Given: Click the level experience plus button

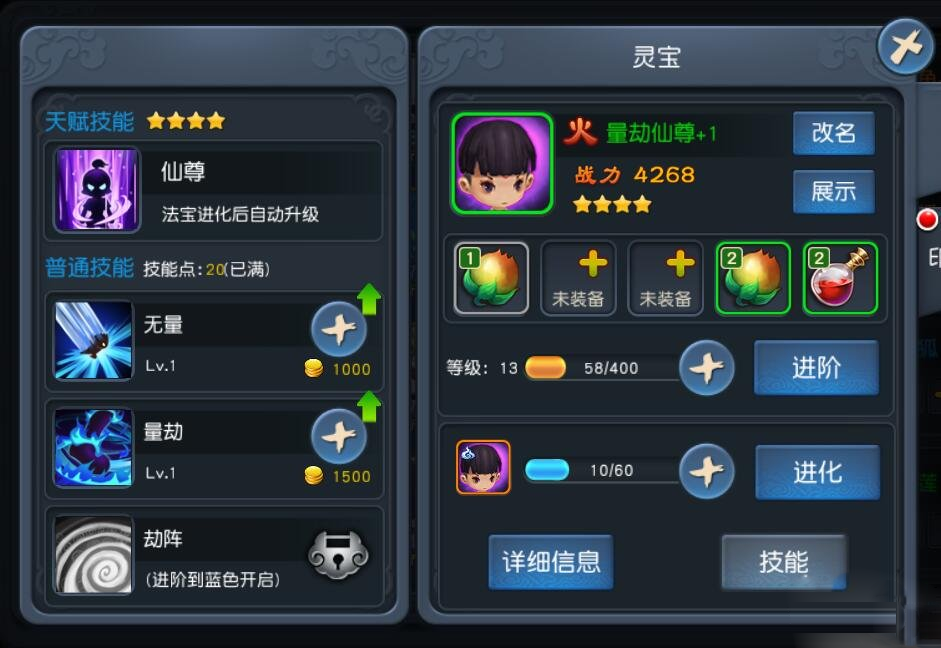Looking at the screenshot, I should (707, 367).
